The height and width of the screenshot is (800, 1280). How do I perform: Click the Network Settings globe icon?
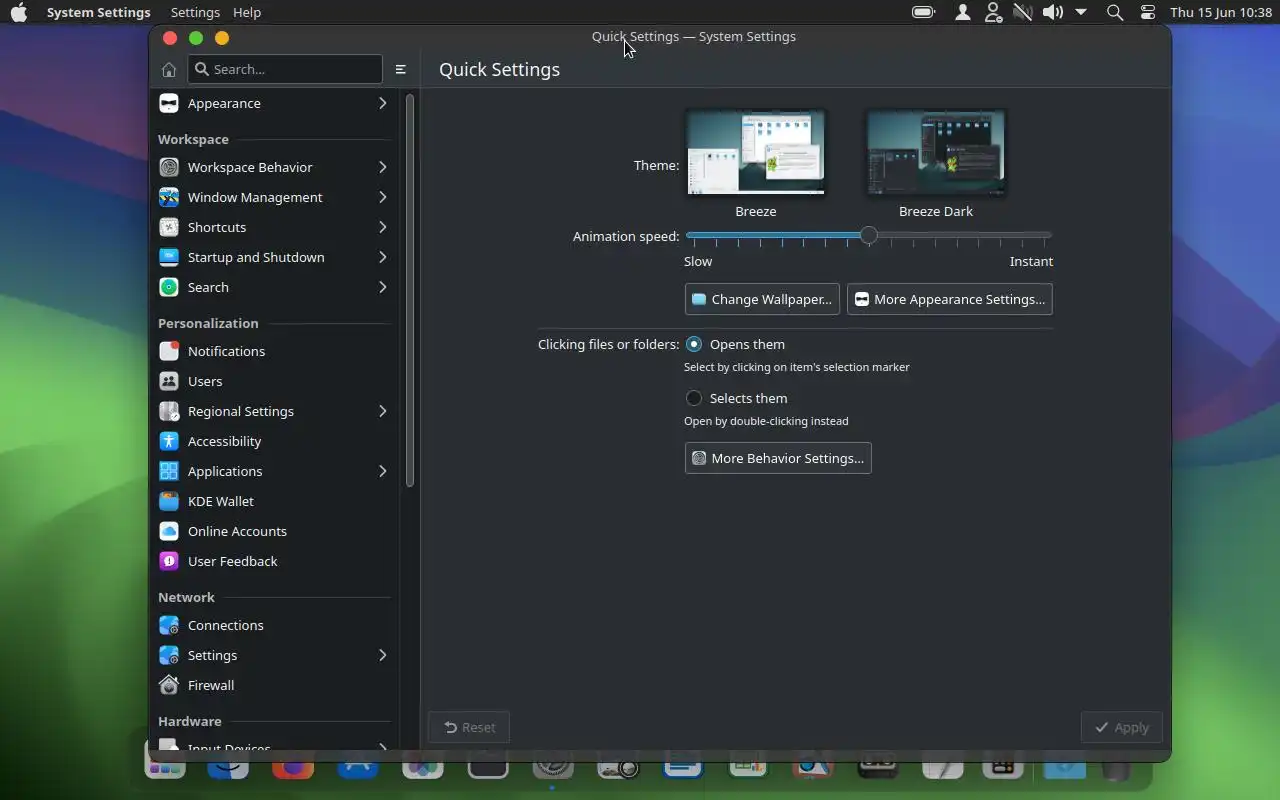pyautogui.click(x=169, y=655)
